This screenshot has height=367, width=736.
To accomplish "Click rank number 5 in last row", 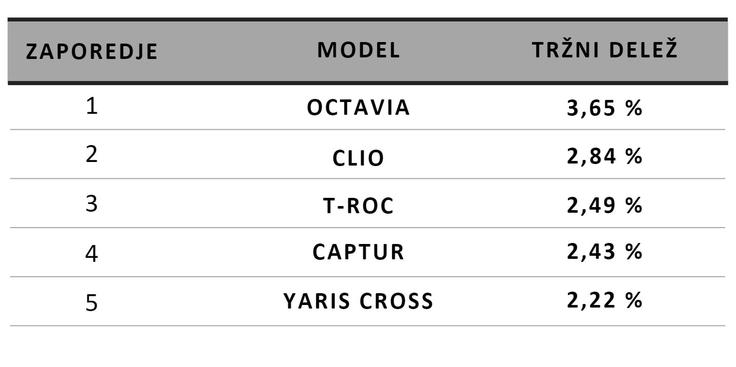I will [92, 303].
